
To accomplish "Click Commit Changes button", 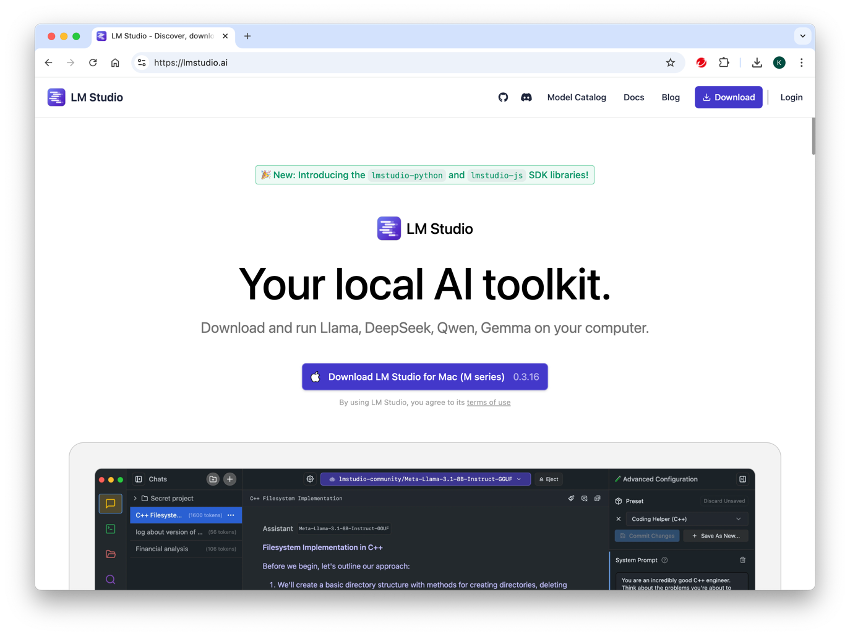I will [x=647, y=536].
